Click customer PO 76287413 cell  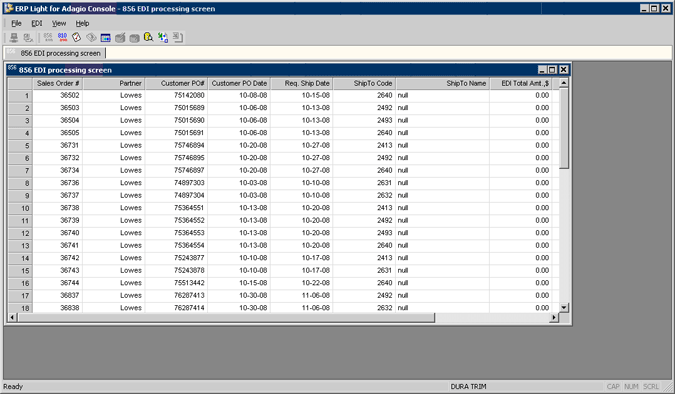click(176, 295)
